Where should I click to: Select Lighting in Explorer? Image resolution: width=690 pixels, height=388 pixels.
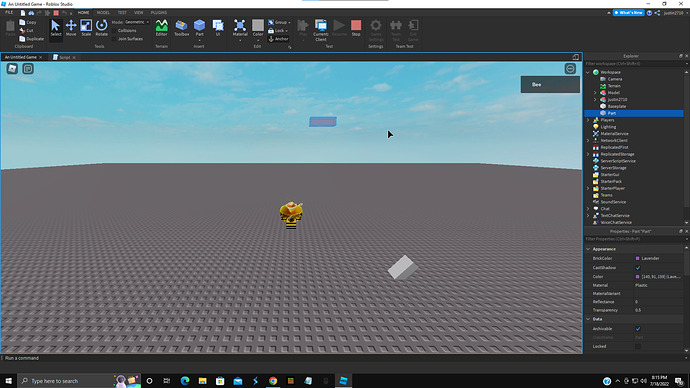tap(608, 127)
